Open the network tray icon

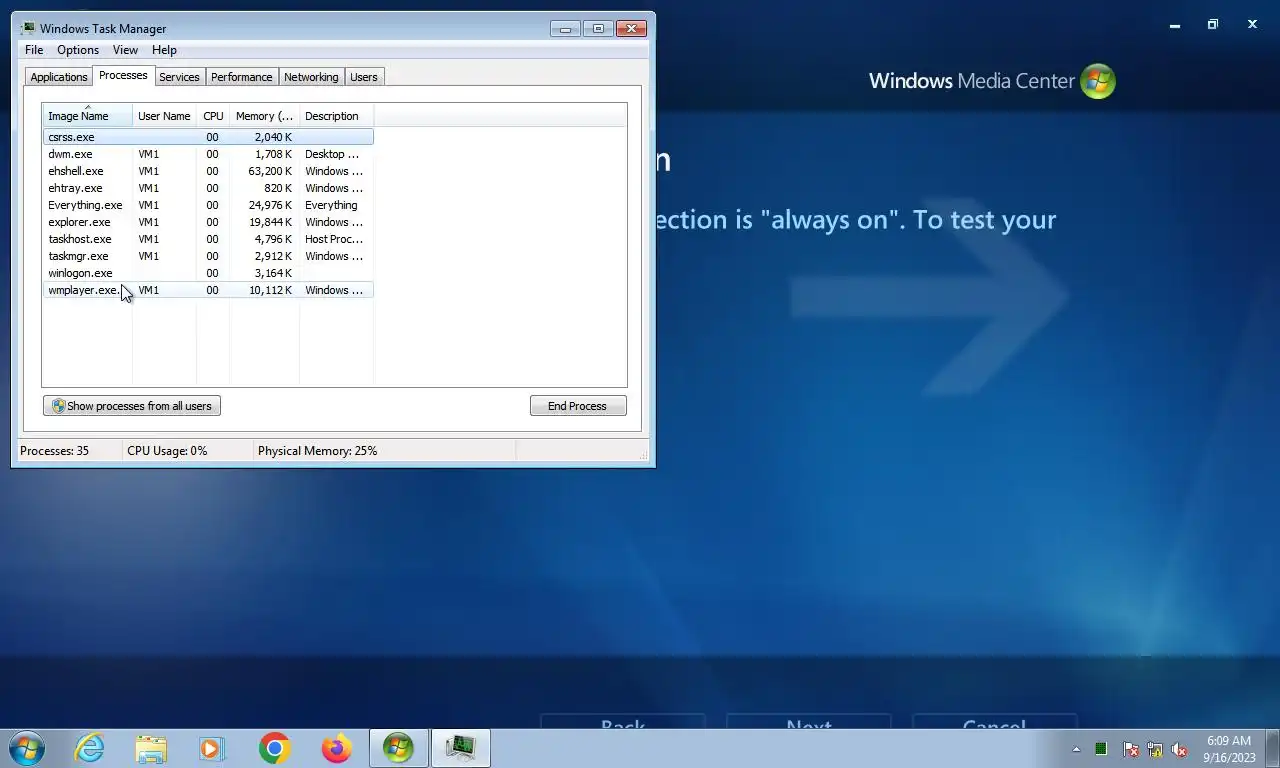(x=1155, y=749)
